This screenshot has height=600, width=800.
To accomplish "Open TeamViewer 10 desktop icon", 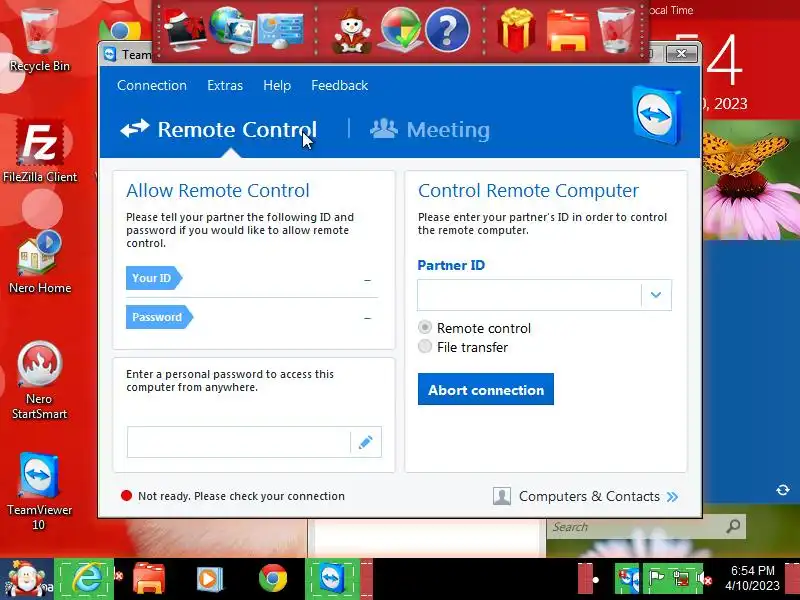I will pyautogui.click(x=39, y=492).
